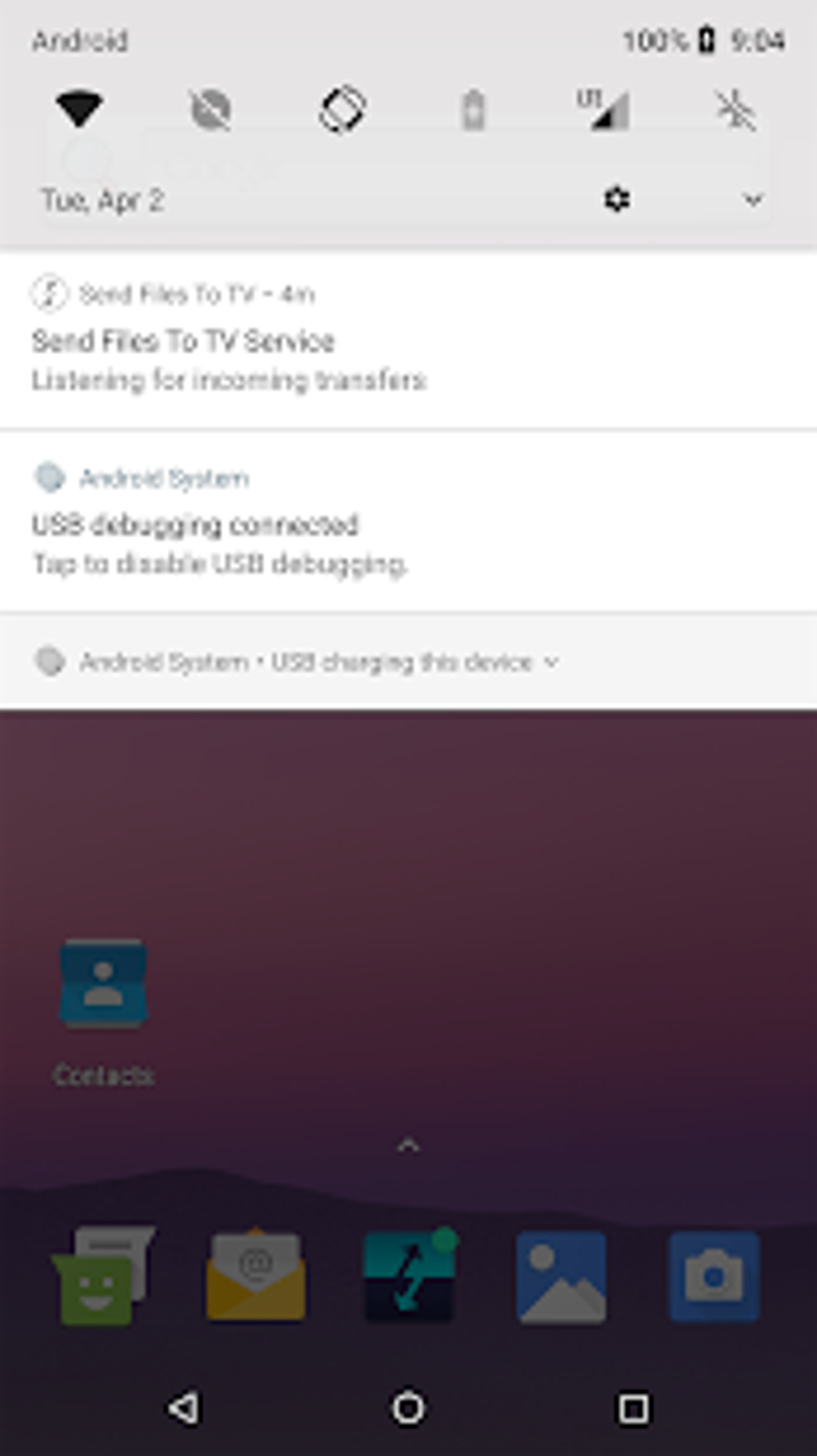Tap the Back navigation button
This screenshot has height=1456, width=817.
(183, 1408)
